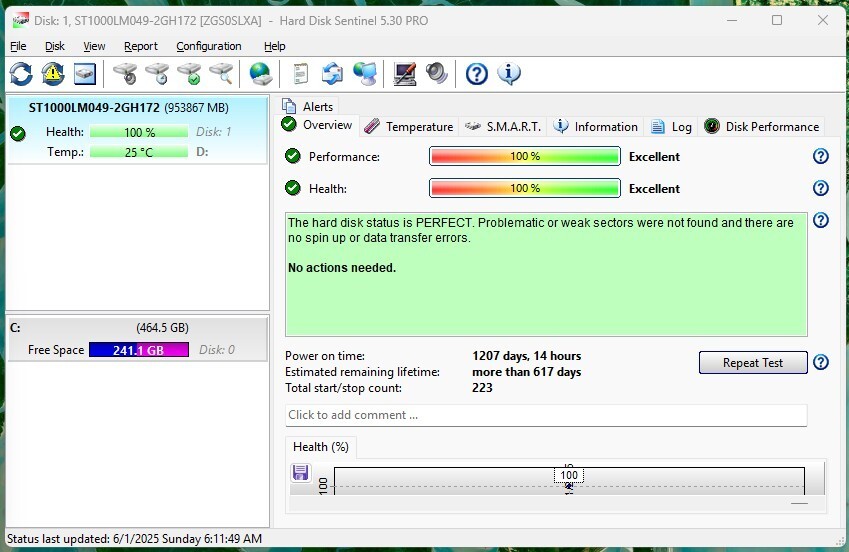Click 'more than 617 days' lifetime value
The image size is (849, 552).
click(526, 372)
